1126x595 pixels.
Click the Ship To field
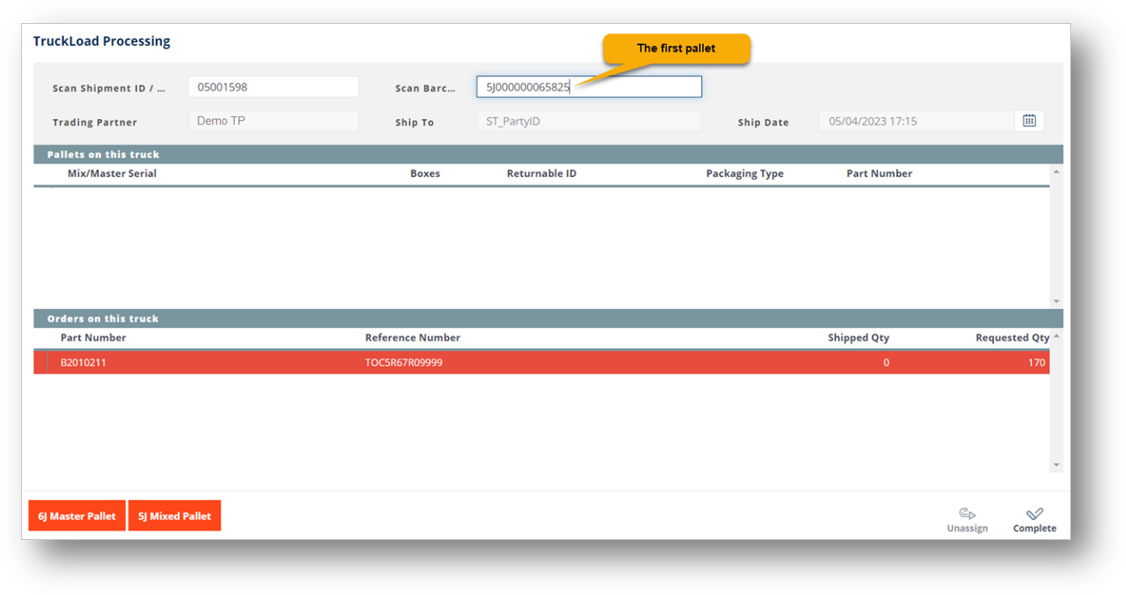[588, 120]
